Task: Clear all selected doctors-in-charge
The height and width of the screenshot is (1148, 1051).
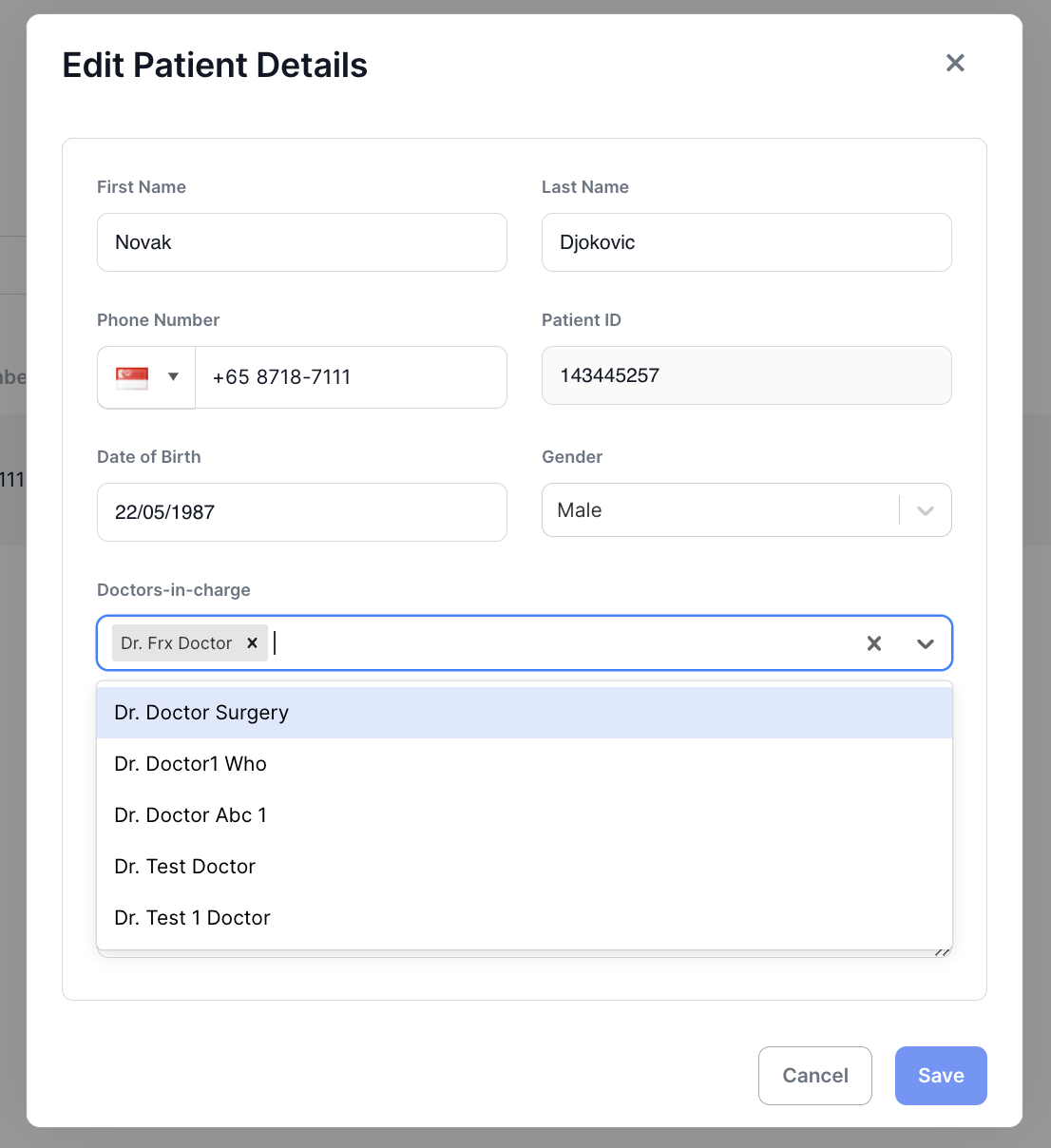Action: pyautogui.click(x=874, y=643)
